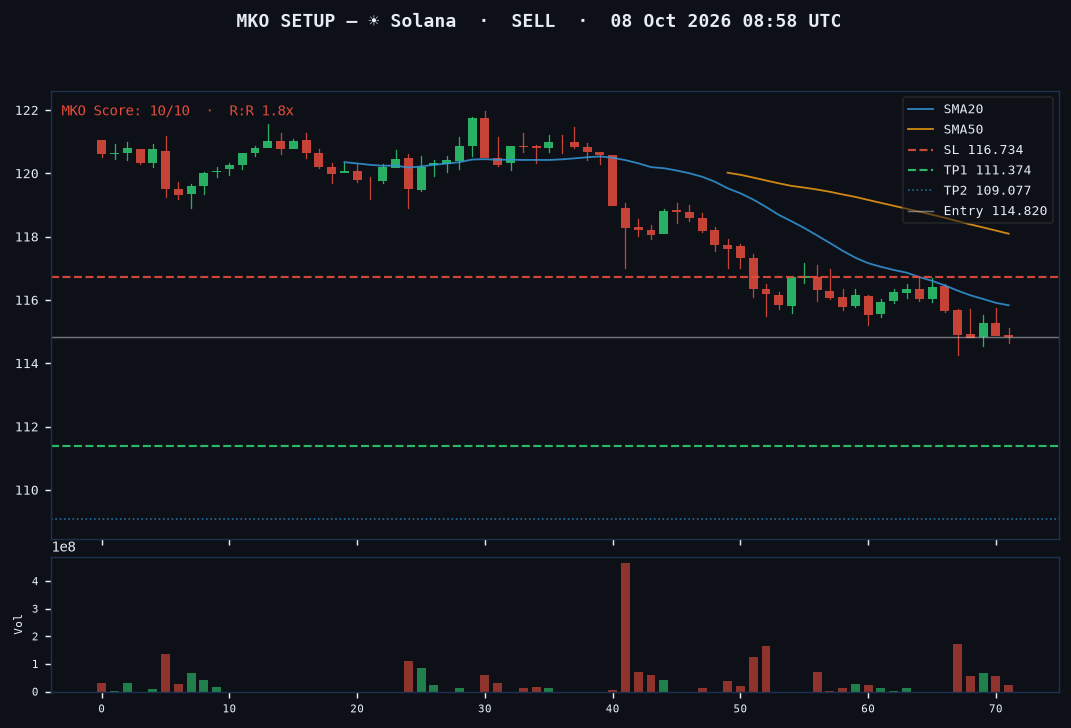Click the 118 price axis label
This screenshot has height=728, width=1071.
pos(27,238)
